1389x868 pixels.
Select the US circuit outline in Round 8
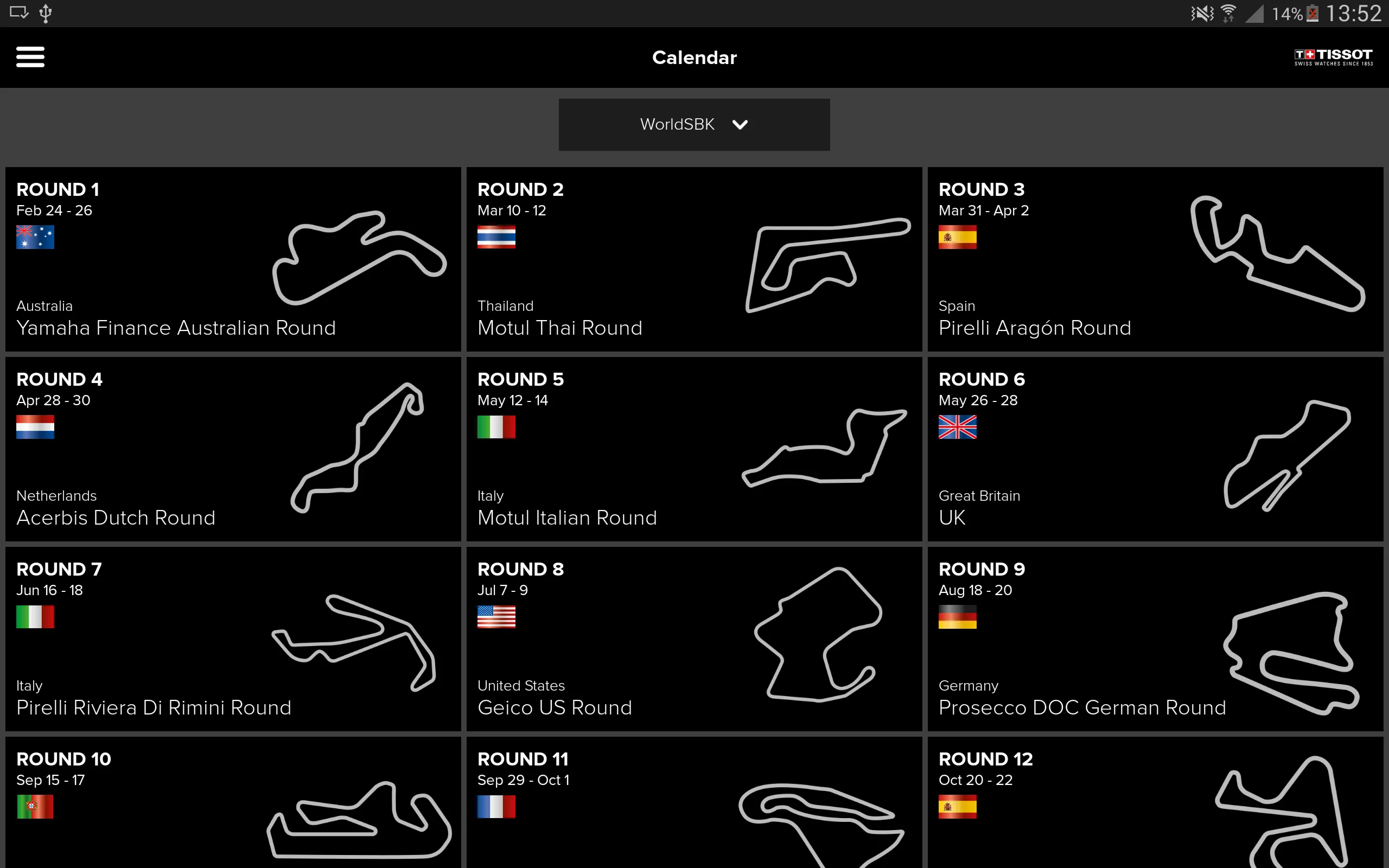pos(818,634)
